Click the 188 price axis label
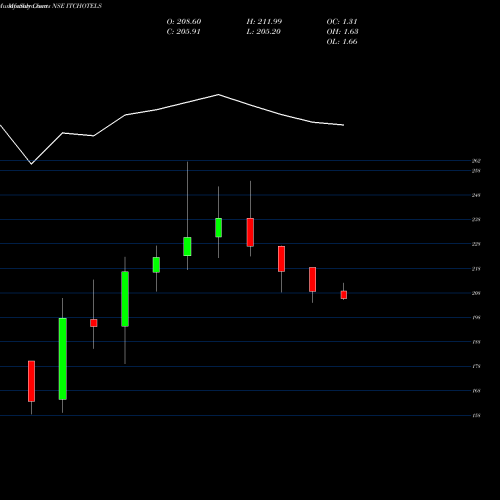 click(476, 342)
